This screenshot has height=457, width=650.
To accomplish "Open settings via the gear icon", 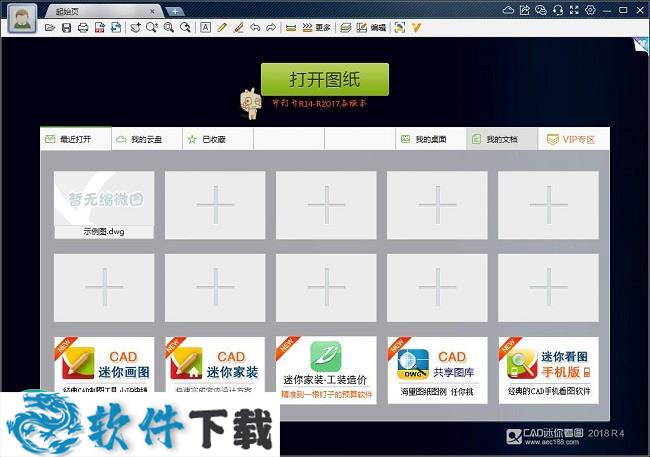I will pyautogui.click(x=590, y=10).
